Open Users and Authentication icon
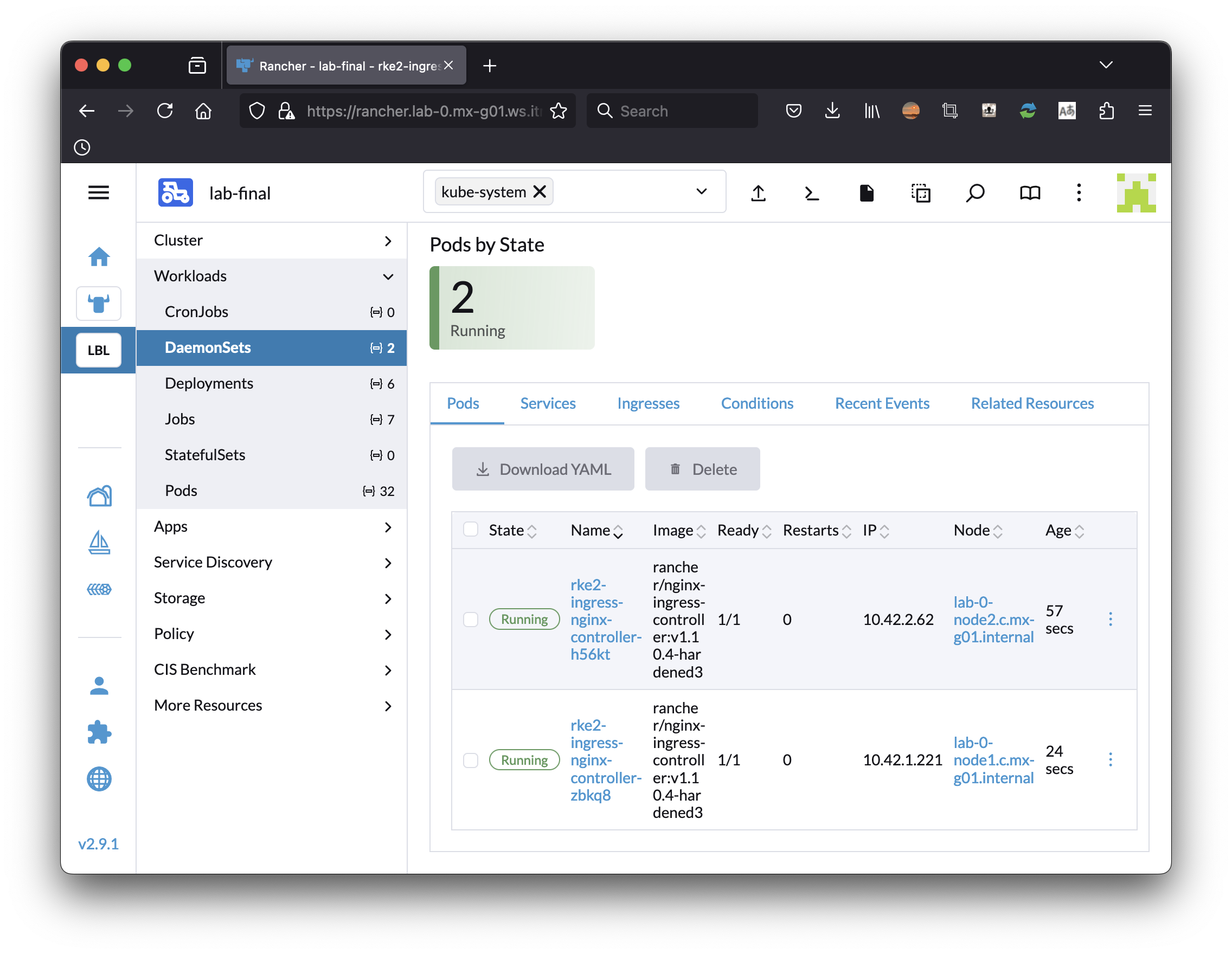1232x954 pixels. [99, 686]
